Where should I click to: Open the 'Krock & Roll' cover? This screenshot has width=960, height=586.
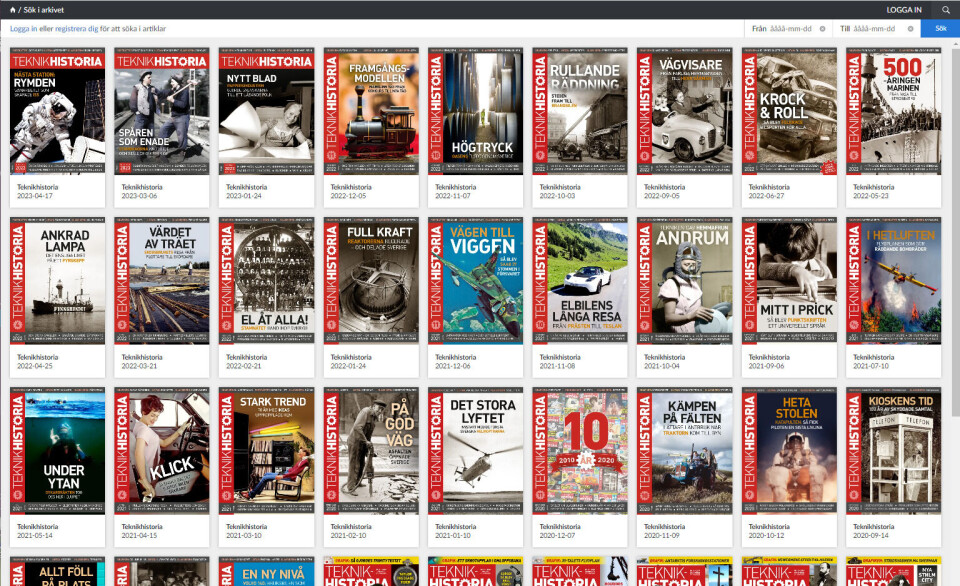pos(789,111)
